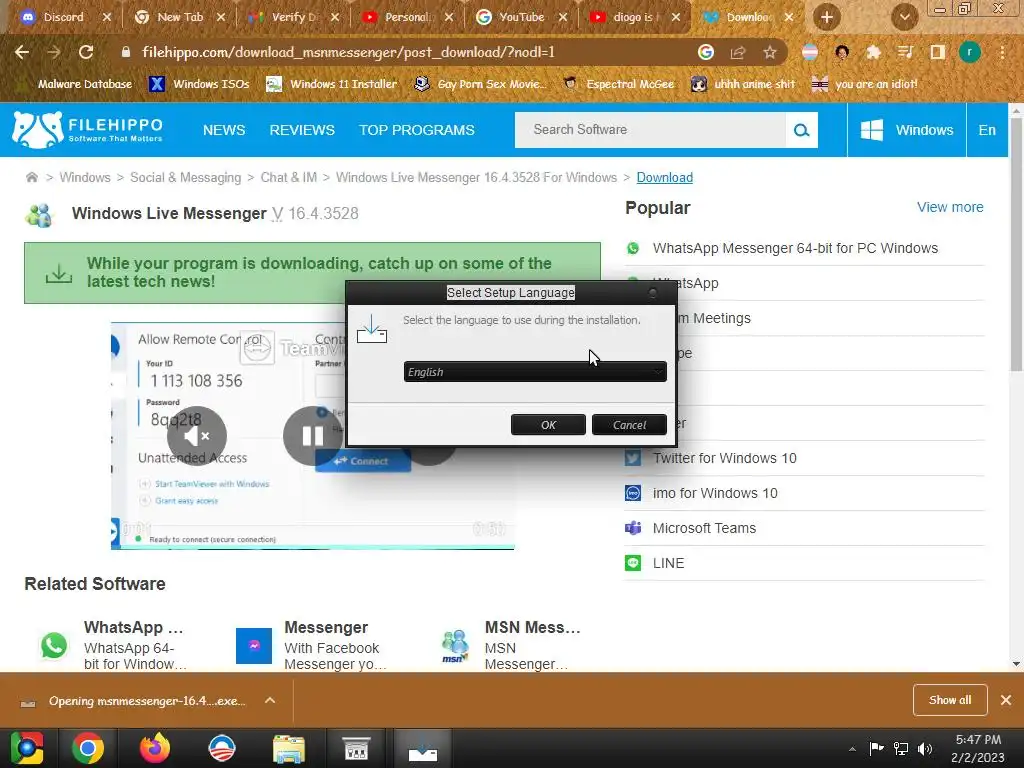Reload the FileHippo page
1024x768 pixels.
pyautogui.click(x=86, y=52)
